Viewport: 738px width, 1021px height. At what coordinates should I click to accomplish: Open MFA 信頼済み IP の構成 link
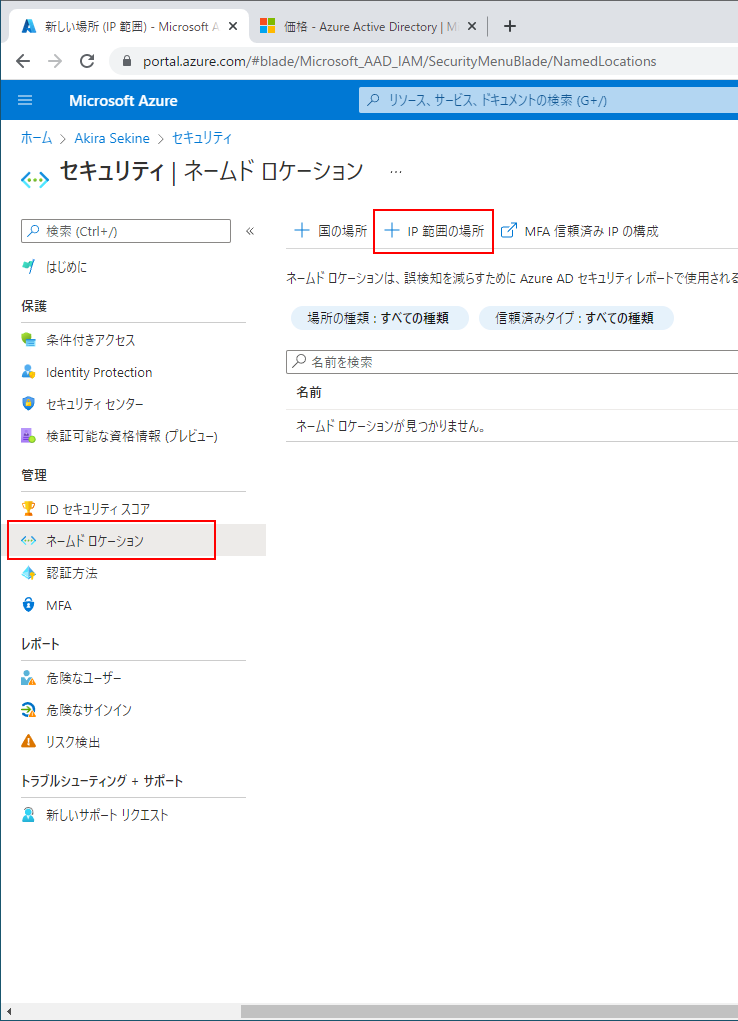(580, 231)
